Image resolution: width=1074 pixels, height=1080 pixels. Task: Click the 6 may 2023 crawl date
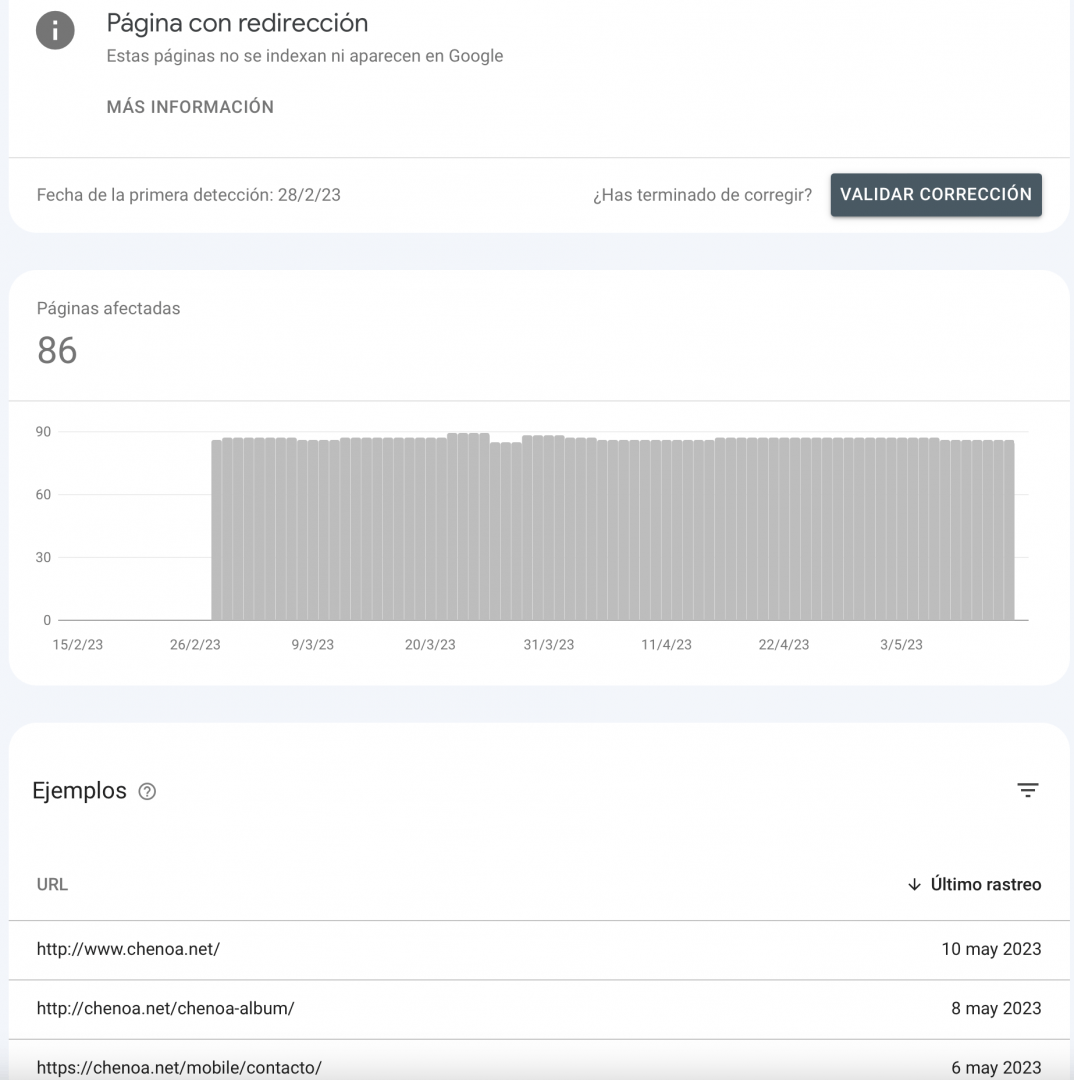pos(995,1068)
